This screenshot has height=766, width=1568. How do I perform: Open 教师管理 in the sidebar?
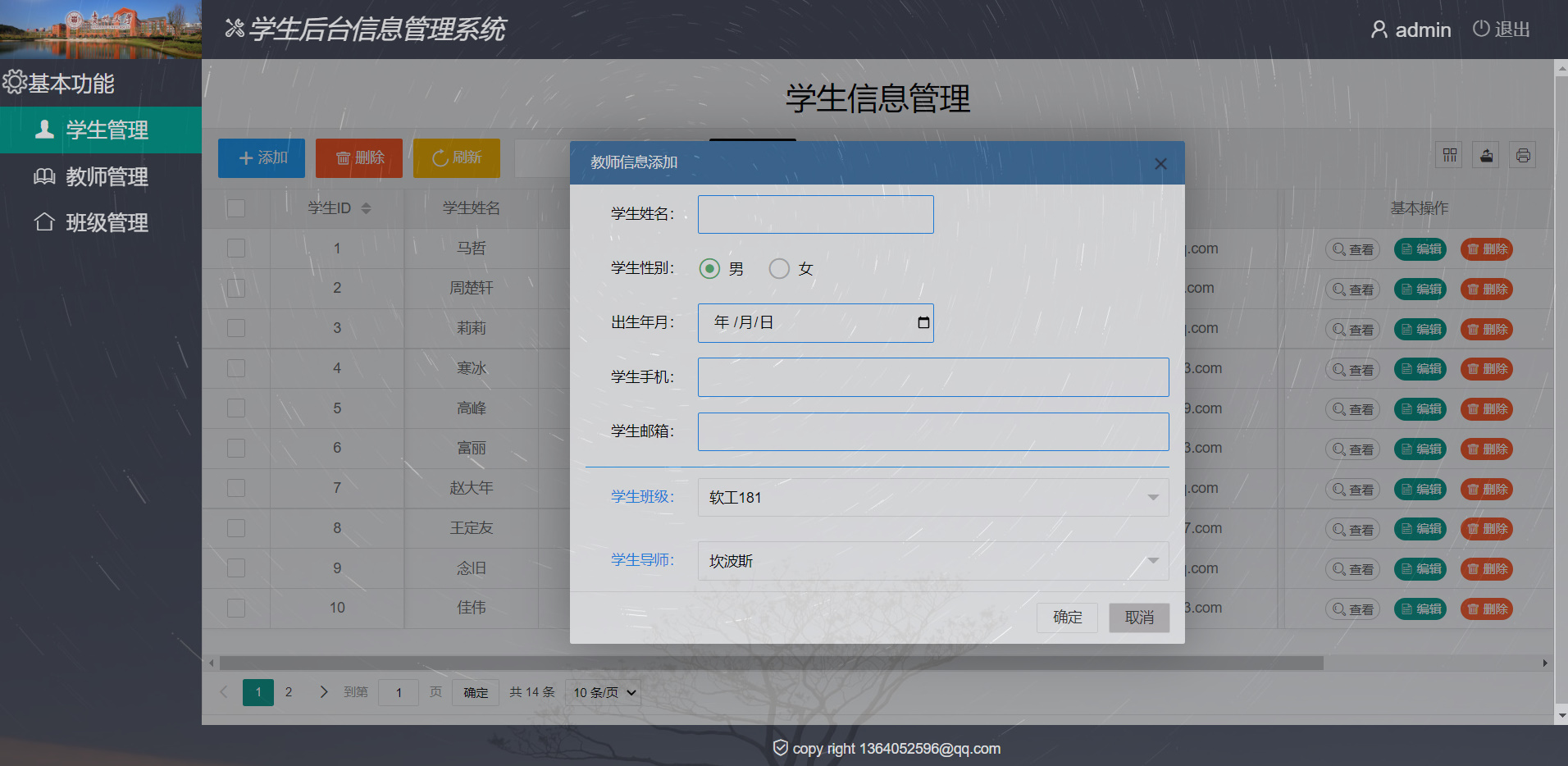[107, 176]
